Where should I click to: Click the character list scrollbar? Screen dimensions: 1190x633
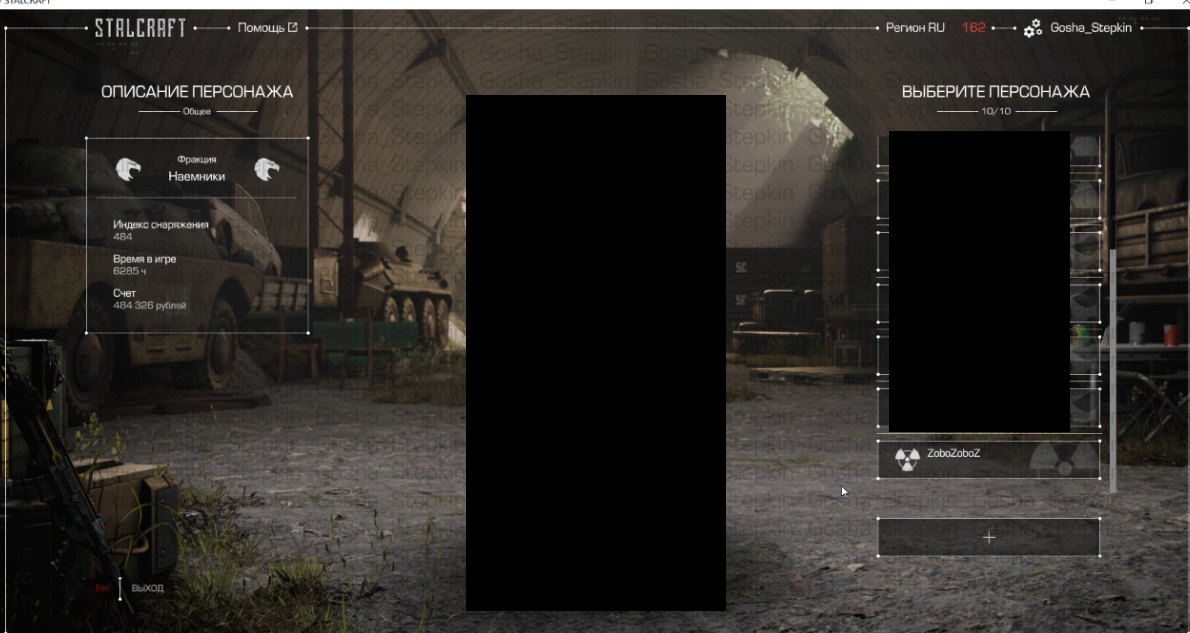tap(1113, 370)
